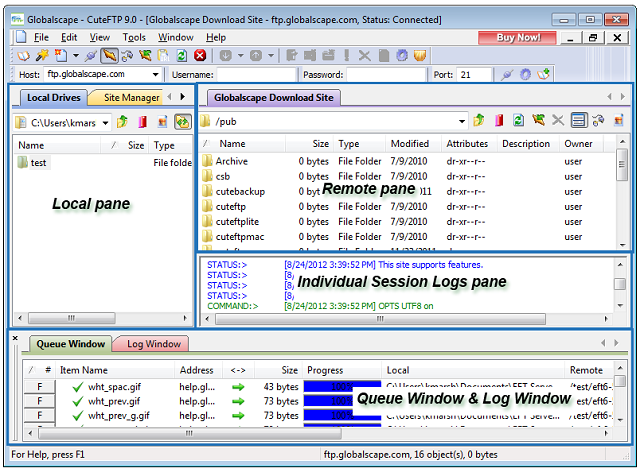Viewport: 640px width, 472px height.
Task: Click the green Refresh icon in main toolbar
Action: pyautogui.click(x=182, y=56)
